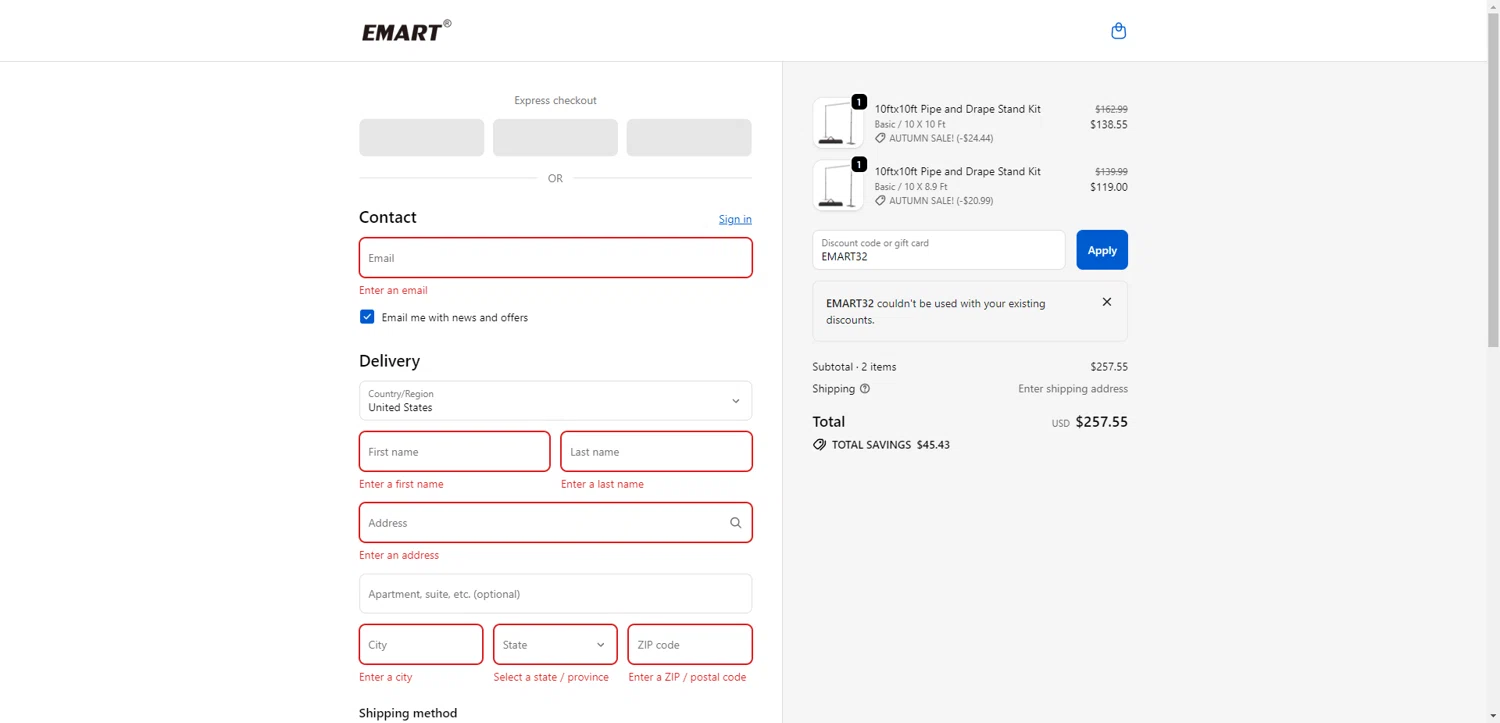Click the 'Enter an address' error text
Image resolution: width=1500 pixels, height=723 pixels.
(x=399, y=555)
